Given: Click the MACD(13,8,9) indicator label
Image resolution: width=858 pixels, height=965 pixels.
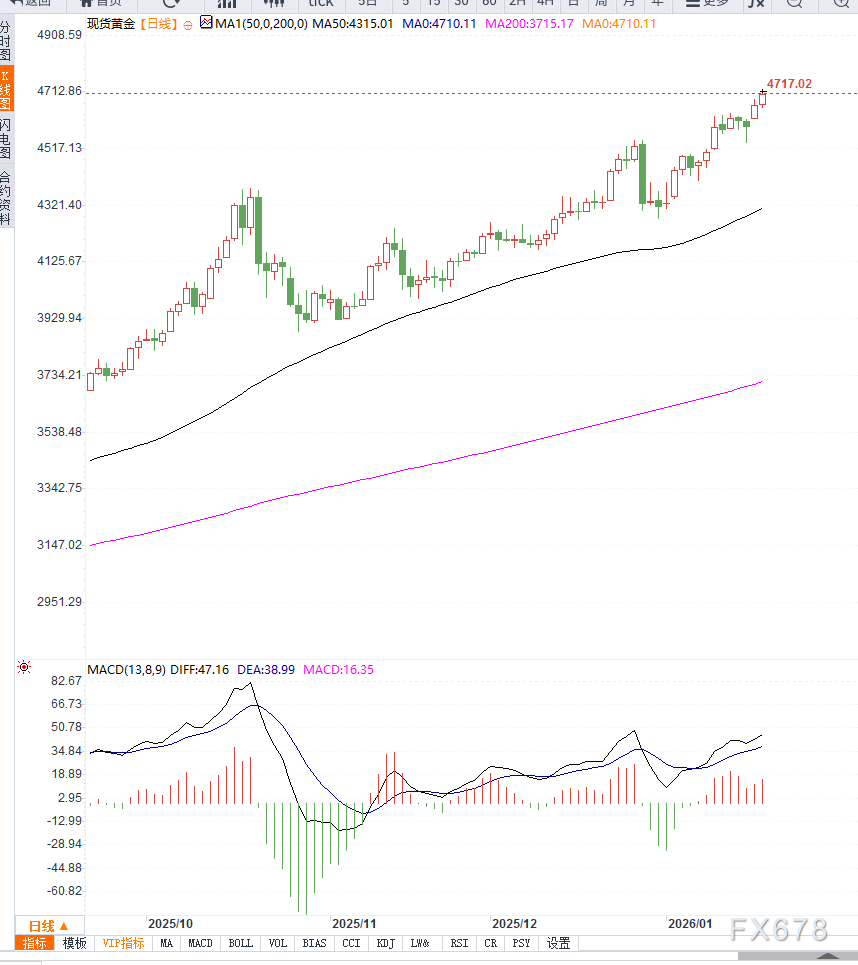Looking at the screenshot, I should coord(128,669).
